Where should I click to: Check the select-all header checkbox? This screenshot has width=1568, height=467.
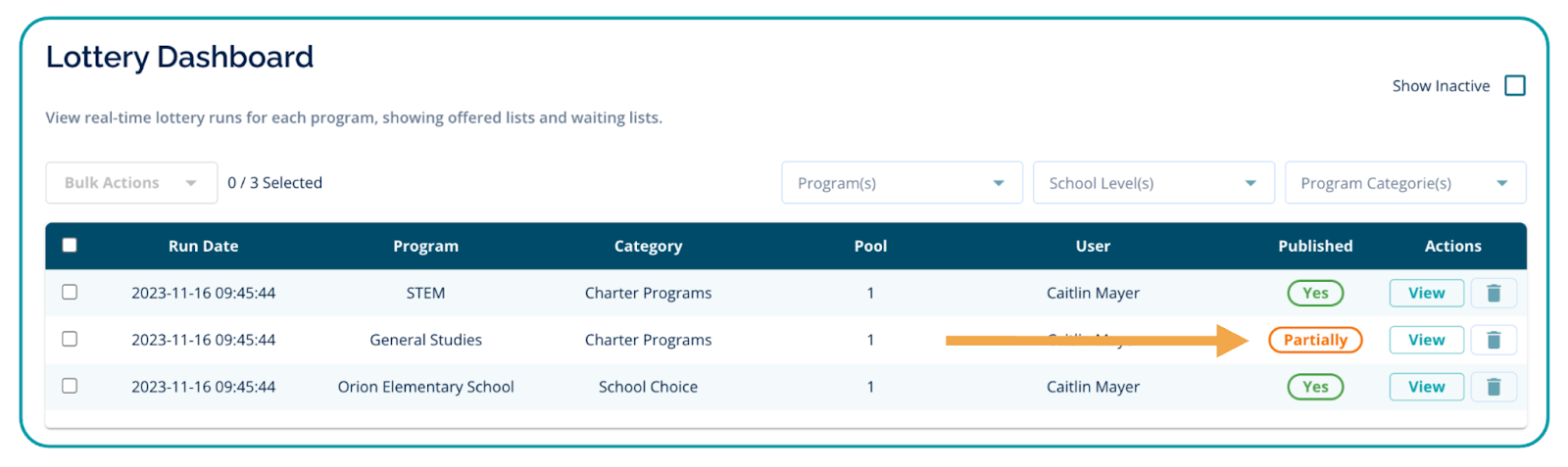tap(70, 246)
